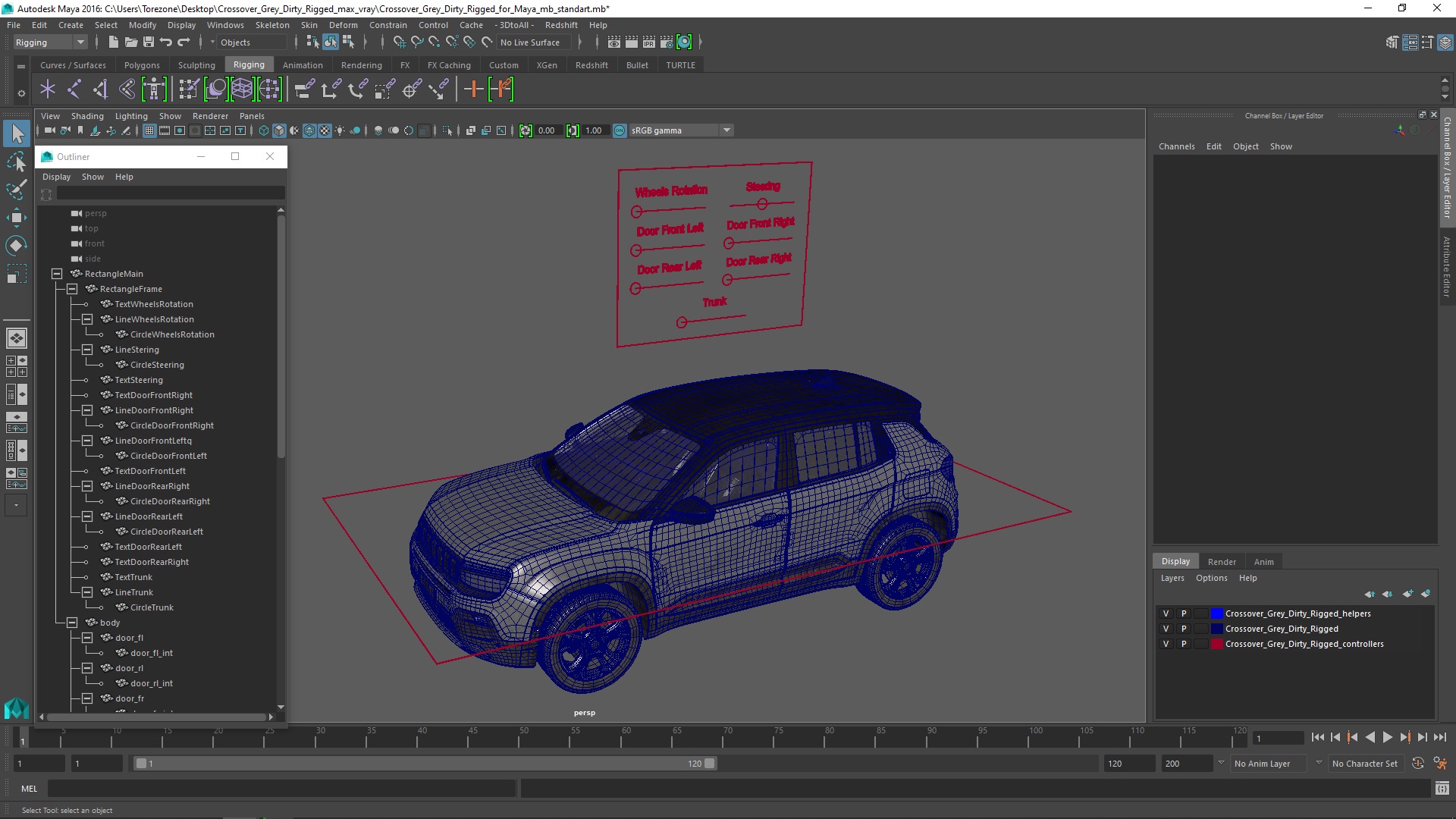Toggle visibility V of Crossover_Grey_Dirty_Rigged_helpers layer
The width and height of the screenshot is (1456, 819).
(x=1166, y=613)
